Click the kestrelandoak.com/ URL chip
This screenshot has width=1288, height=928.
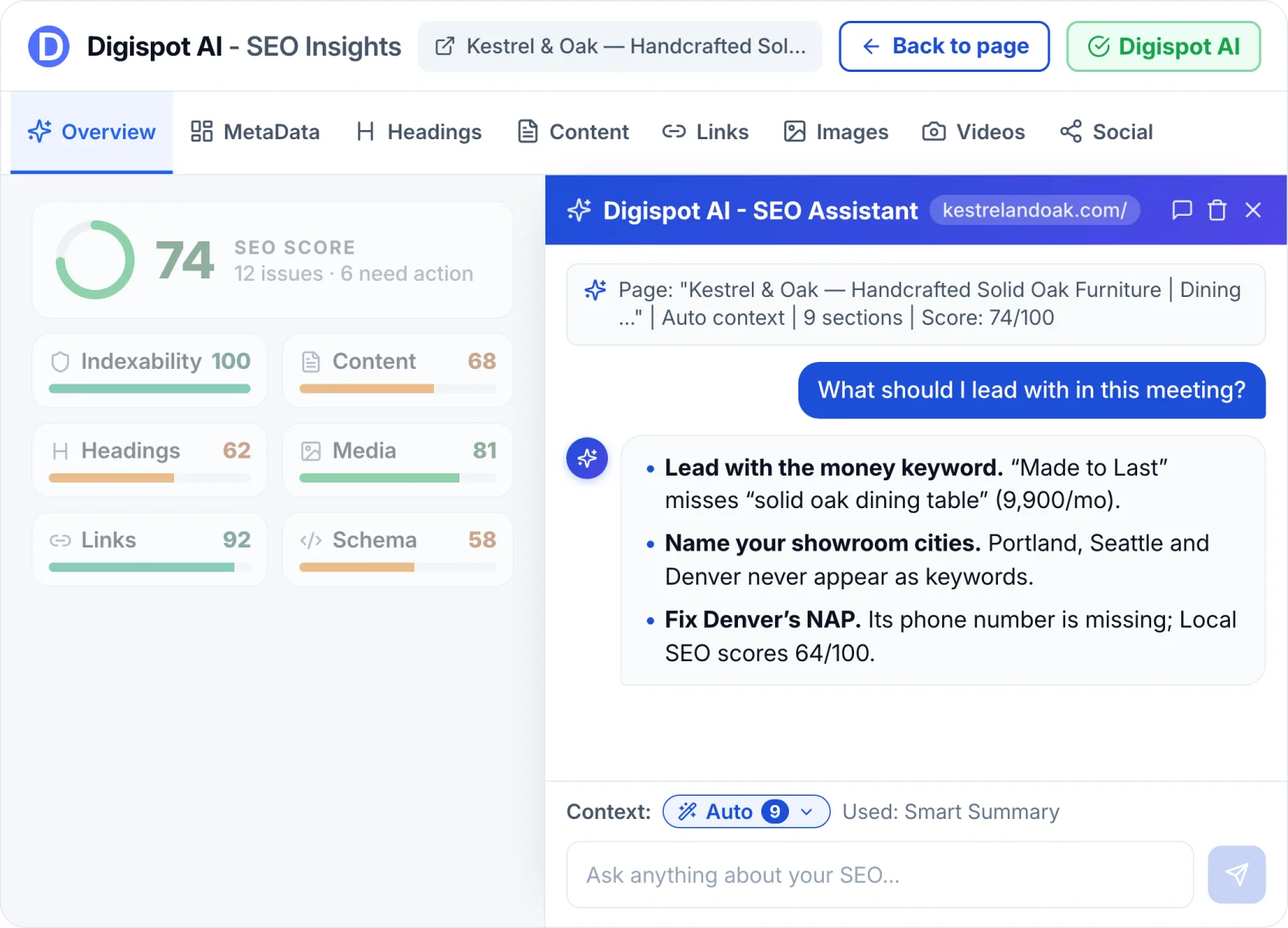[1034, 210]
